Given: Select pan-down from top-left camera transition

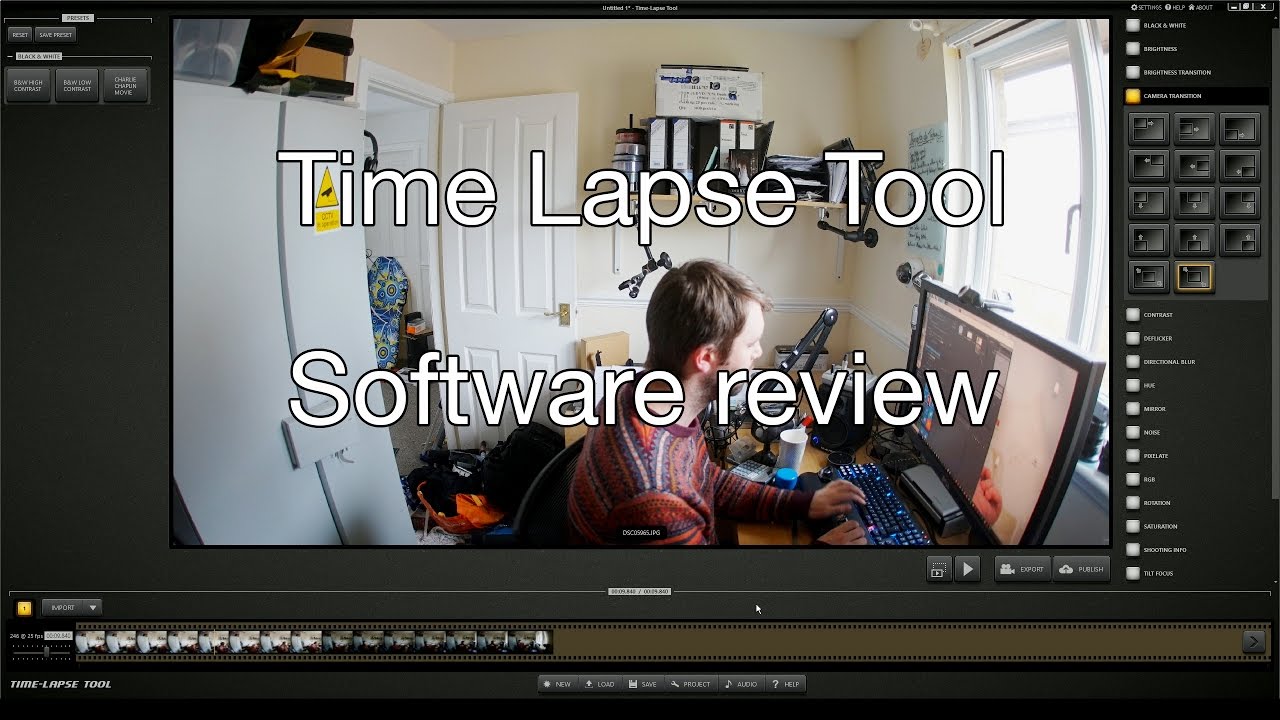Looking at the screenshot, I should click(1149, 203).
